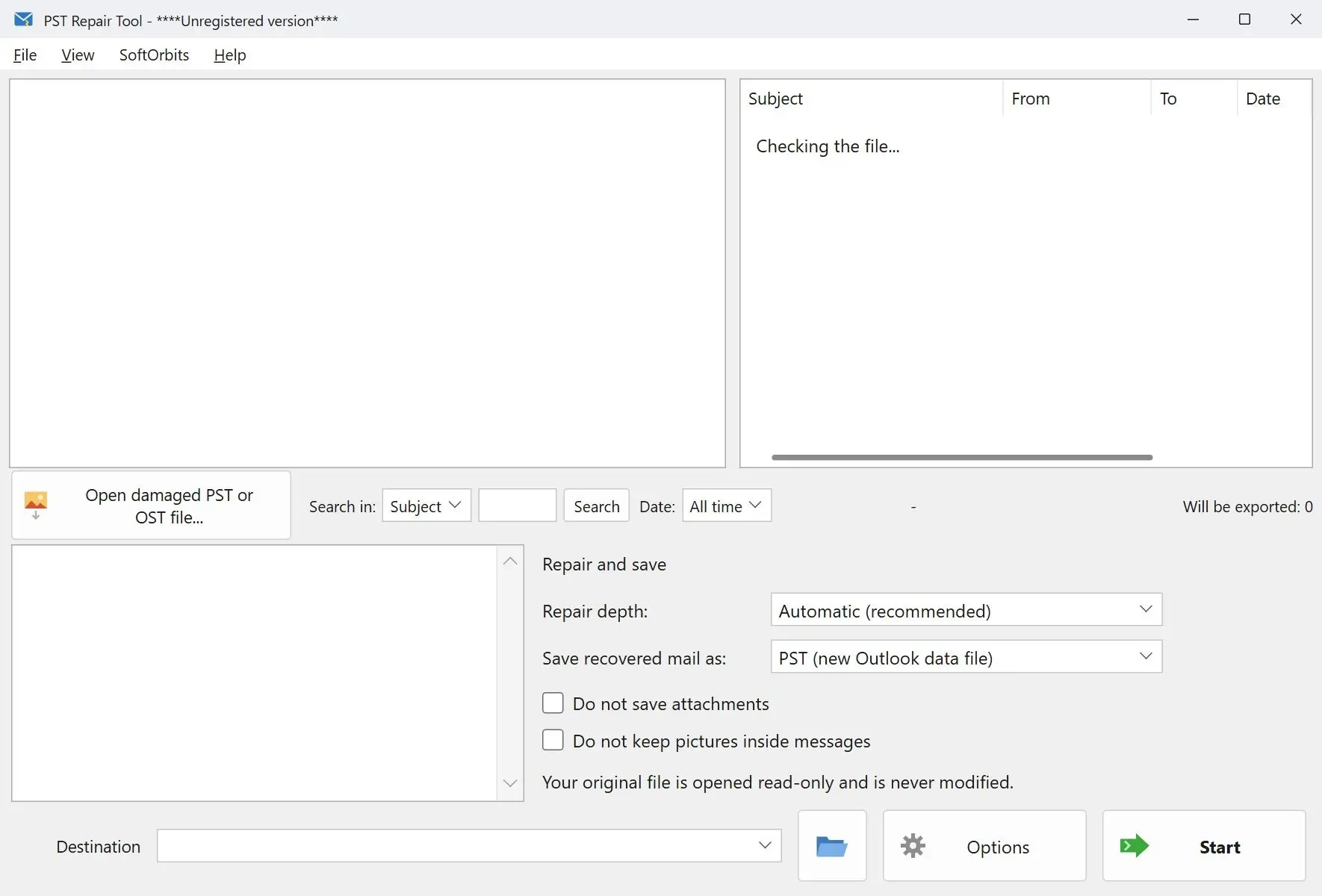Click Open damaged PST or OST file button
This screenshot has height=896, width=1322.
151,505
